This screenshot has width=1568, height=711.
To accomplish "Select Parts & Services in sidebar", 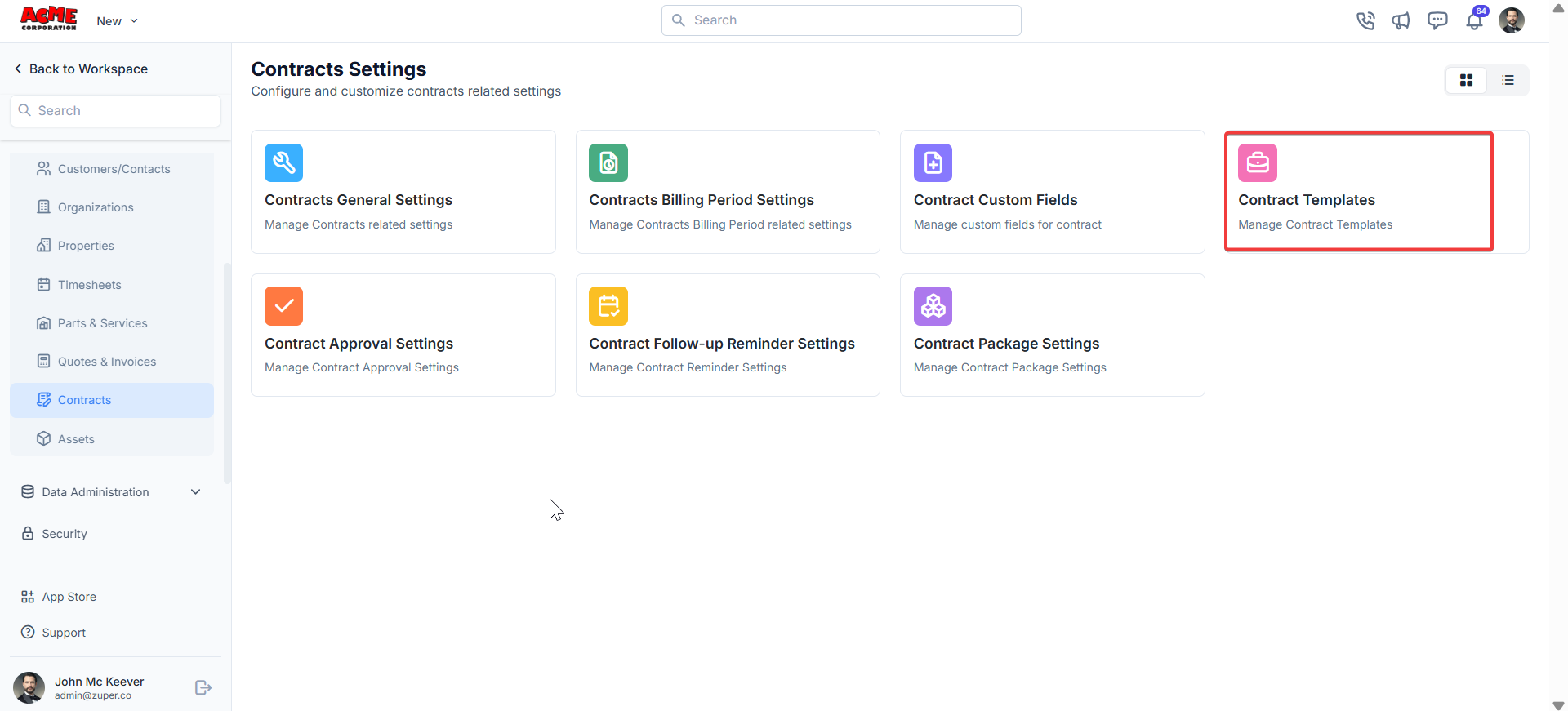I will pos(112,323).
